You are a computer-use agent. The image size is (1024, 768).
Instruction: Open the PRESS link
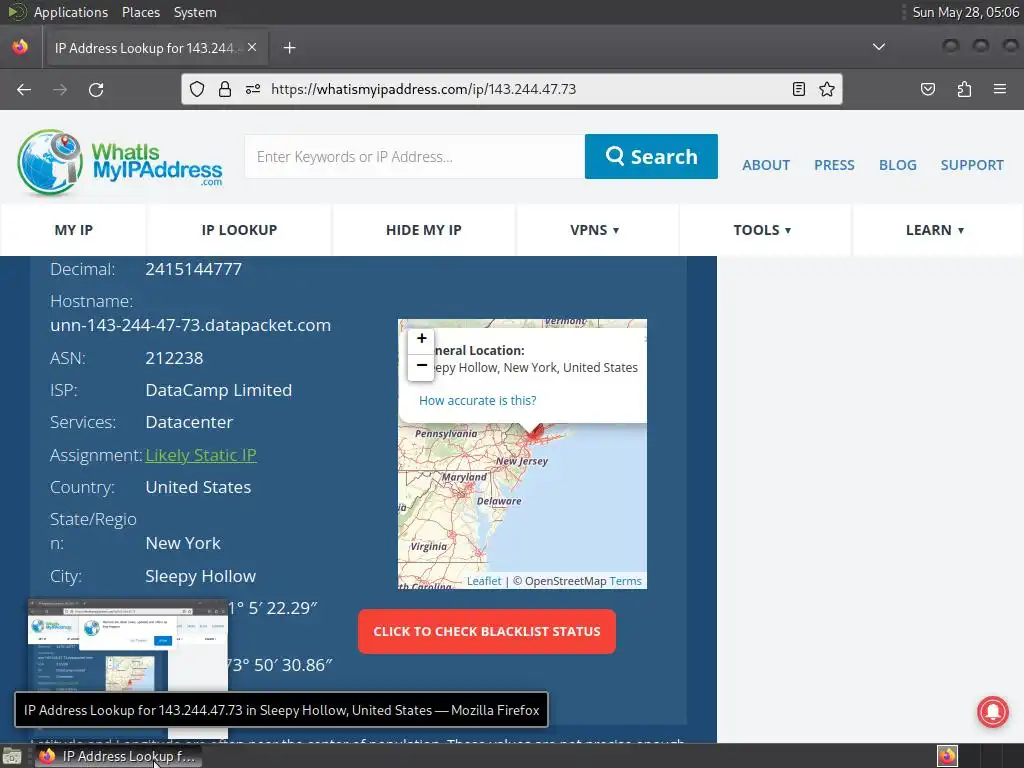pos(834,165)
